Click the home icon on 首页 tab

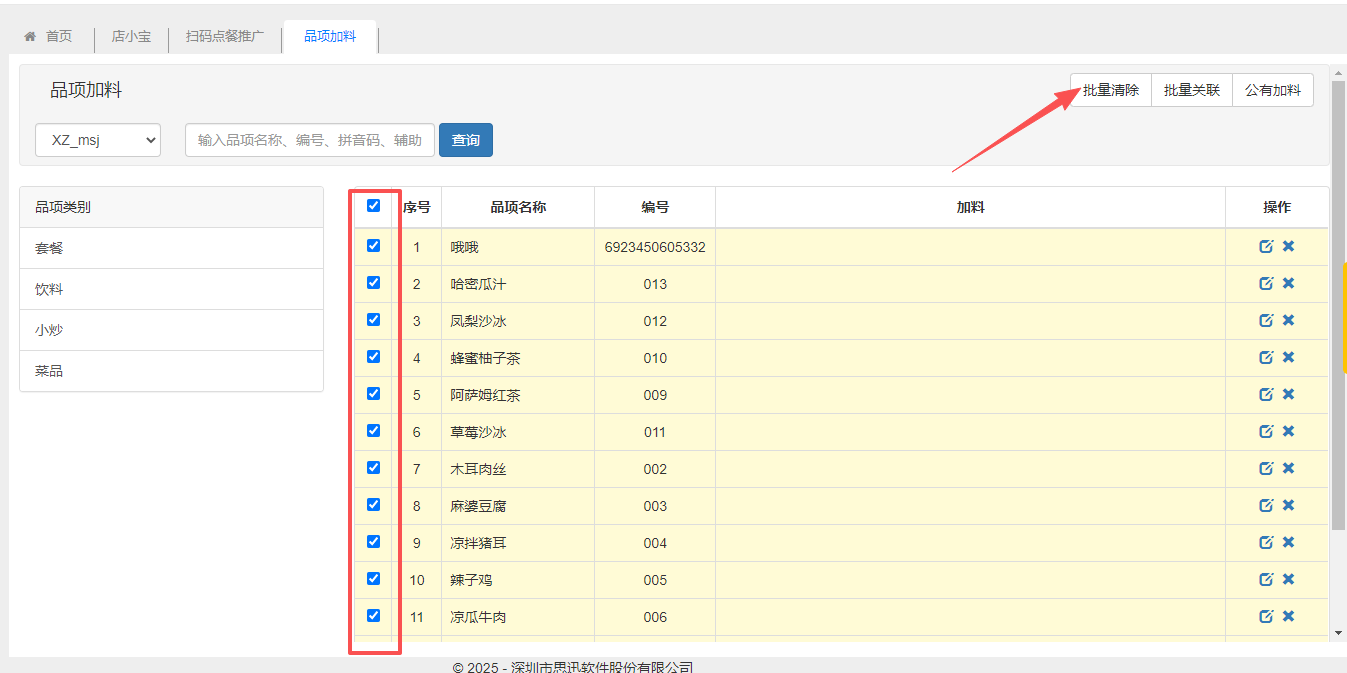[31, 36]
